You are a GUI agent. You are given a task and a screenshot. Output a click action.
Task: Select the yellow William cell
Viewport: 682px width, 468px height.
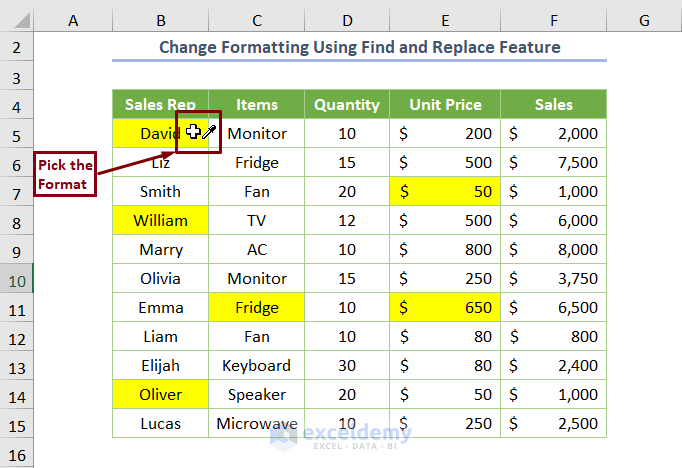pyautogui.click(x=160, y=221)
